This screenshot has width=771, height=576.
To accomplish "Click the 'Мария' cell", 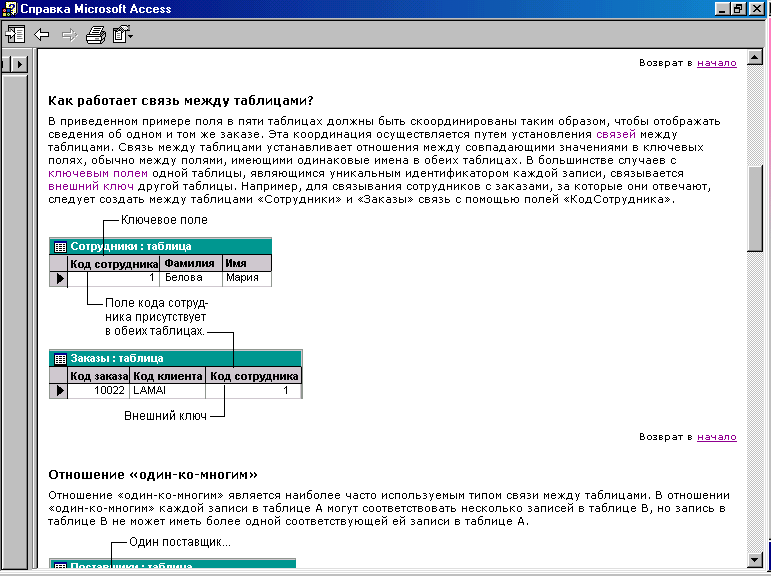I will click(247, 278).
